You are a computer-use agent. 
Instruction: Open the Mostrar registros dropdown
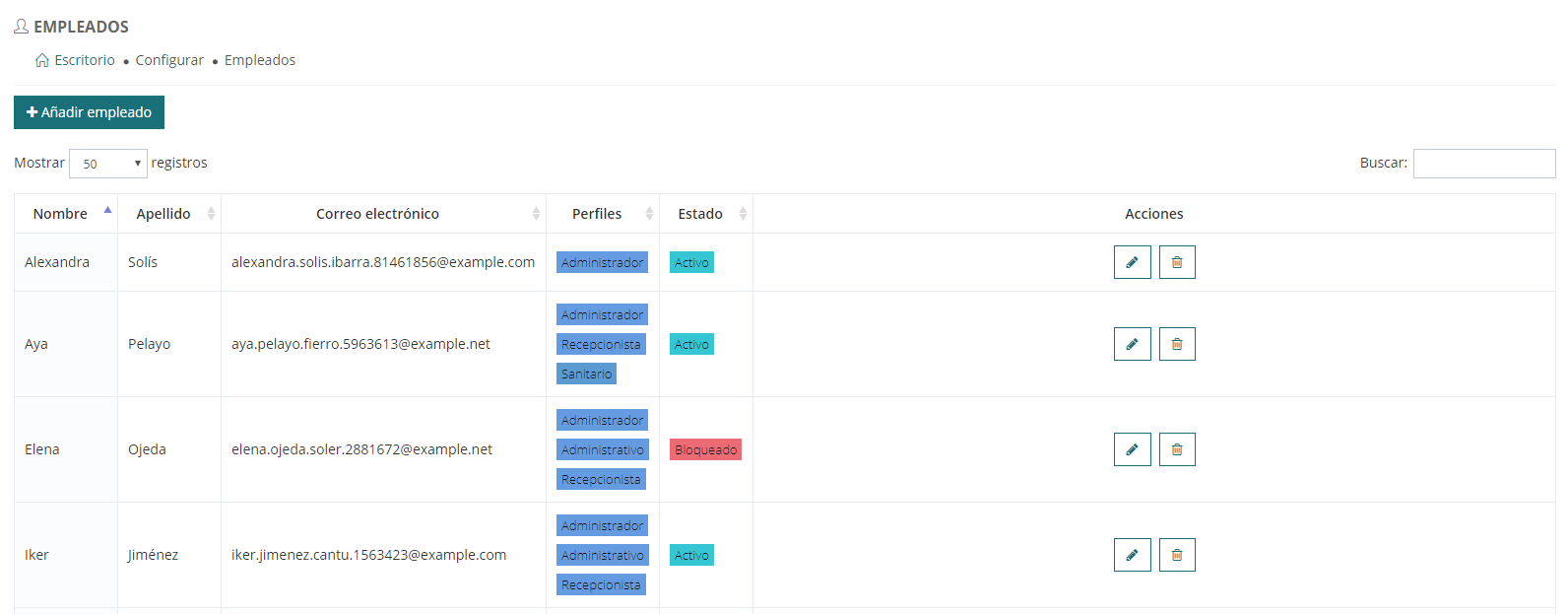[x=108, y=164]
